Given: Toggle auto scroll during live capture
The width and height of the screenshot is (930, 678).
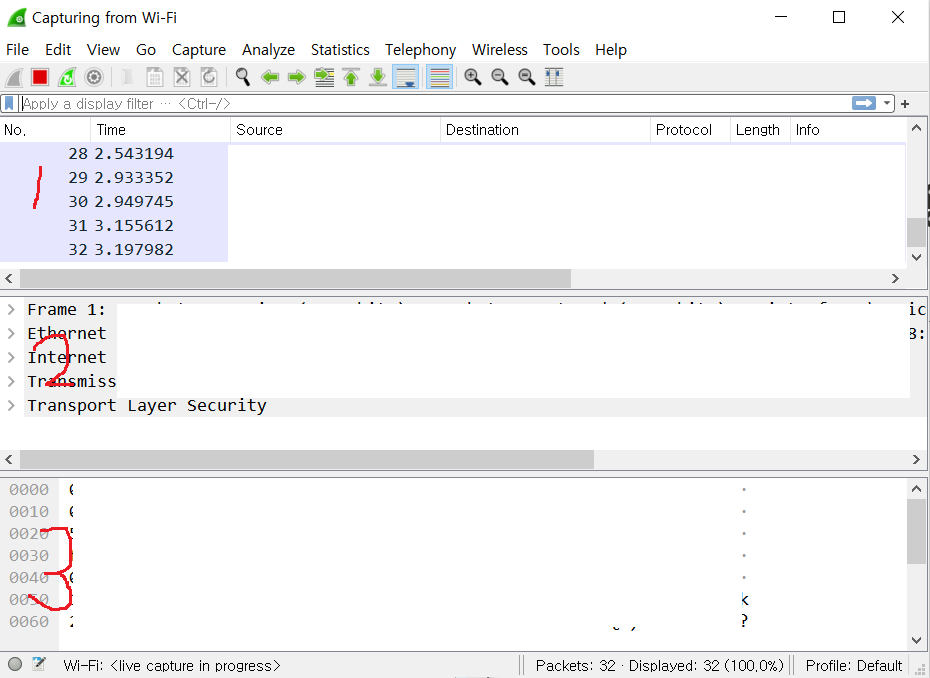Looking at the screenshot, I should click(406, 77).
